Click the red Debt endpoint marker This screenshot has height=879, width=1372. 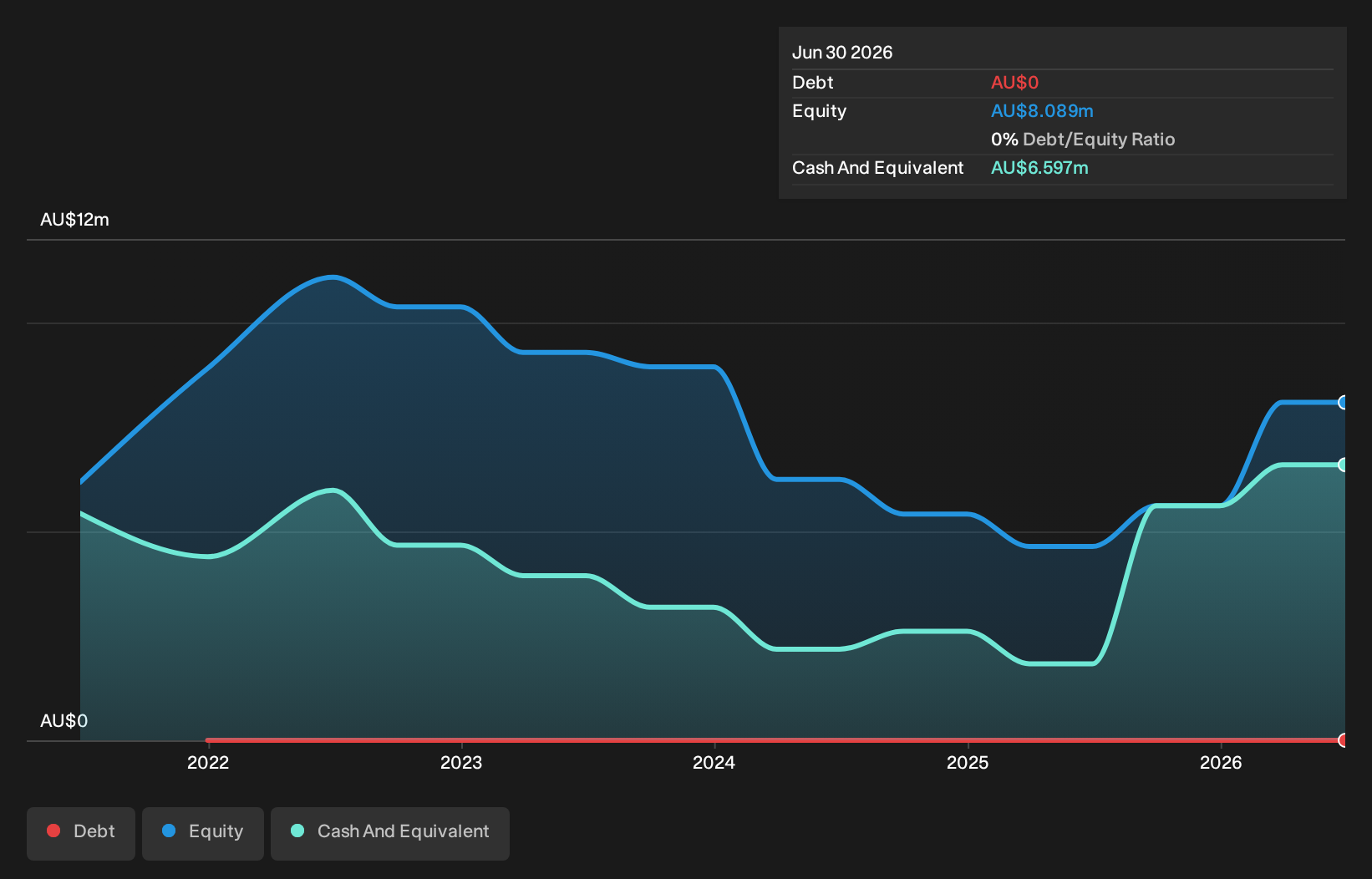pyautogui.click(x=1343, y=740)
